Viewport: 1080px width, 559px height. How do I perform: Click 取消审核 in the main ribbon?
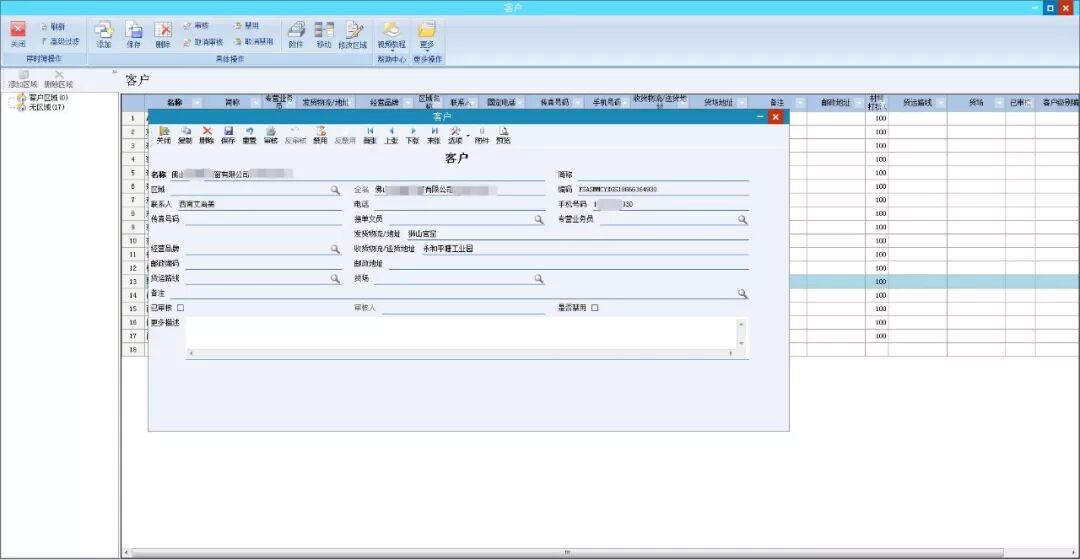click(203, 42)
